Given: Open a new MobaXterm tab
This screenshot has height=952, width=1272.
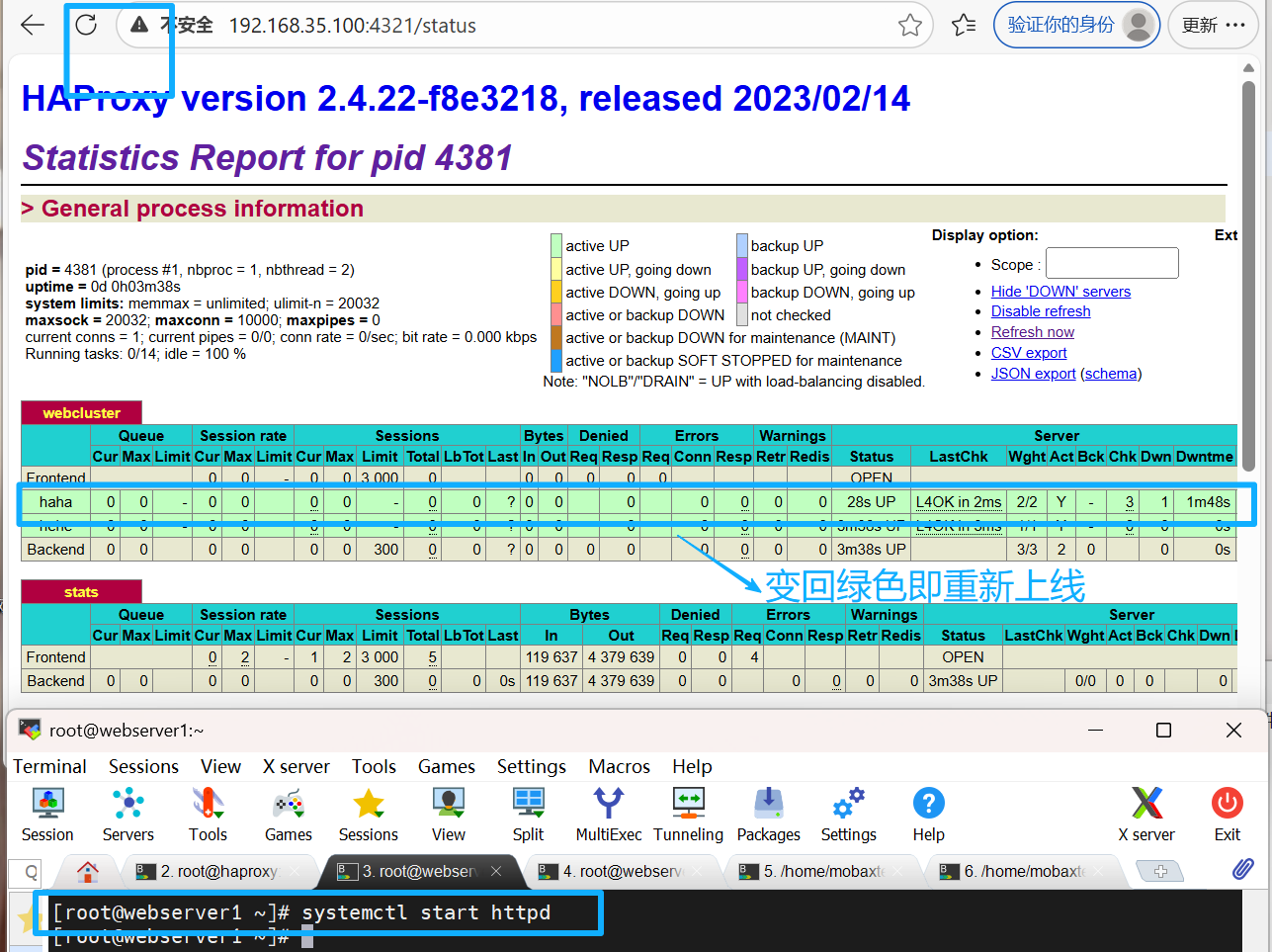Looking at the screenshot, I should [1160, 871].
